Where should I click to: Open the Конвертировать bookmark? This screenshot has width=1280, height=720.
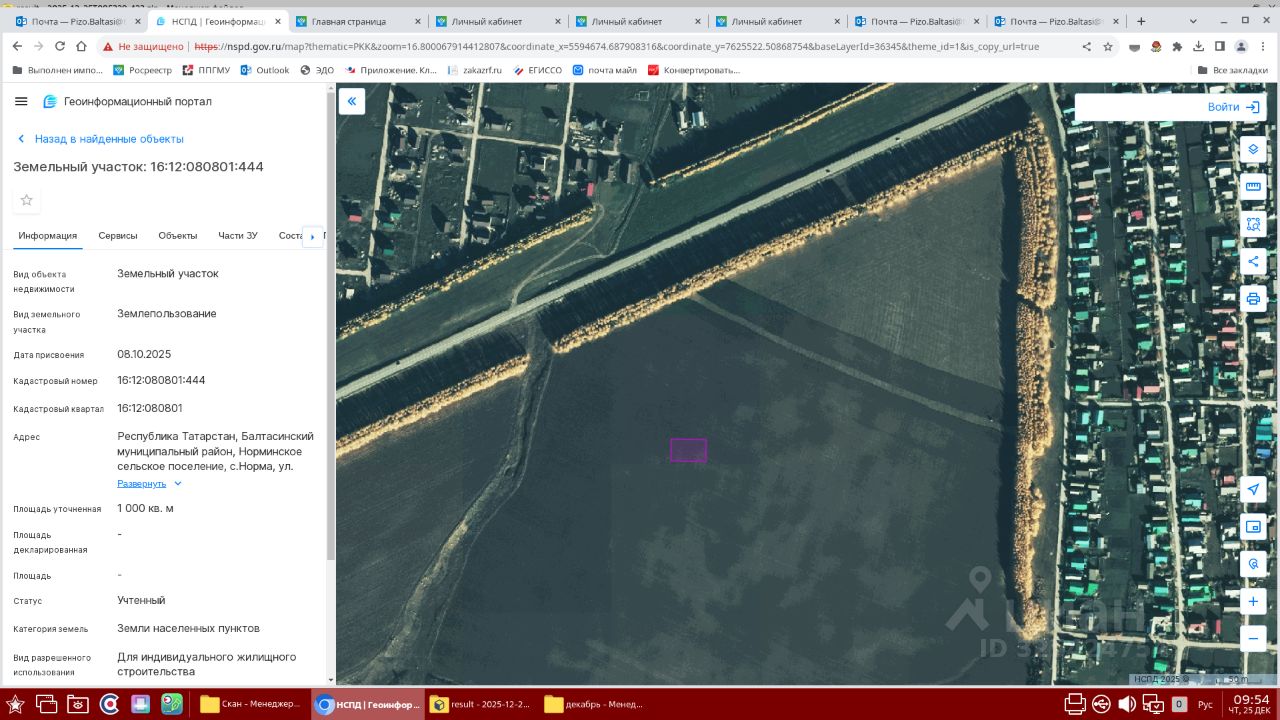tap(694, 70)
